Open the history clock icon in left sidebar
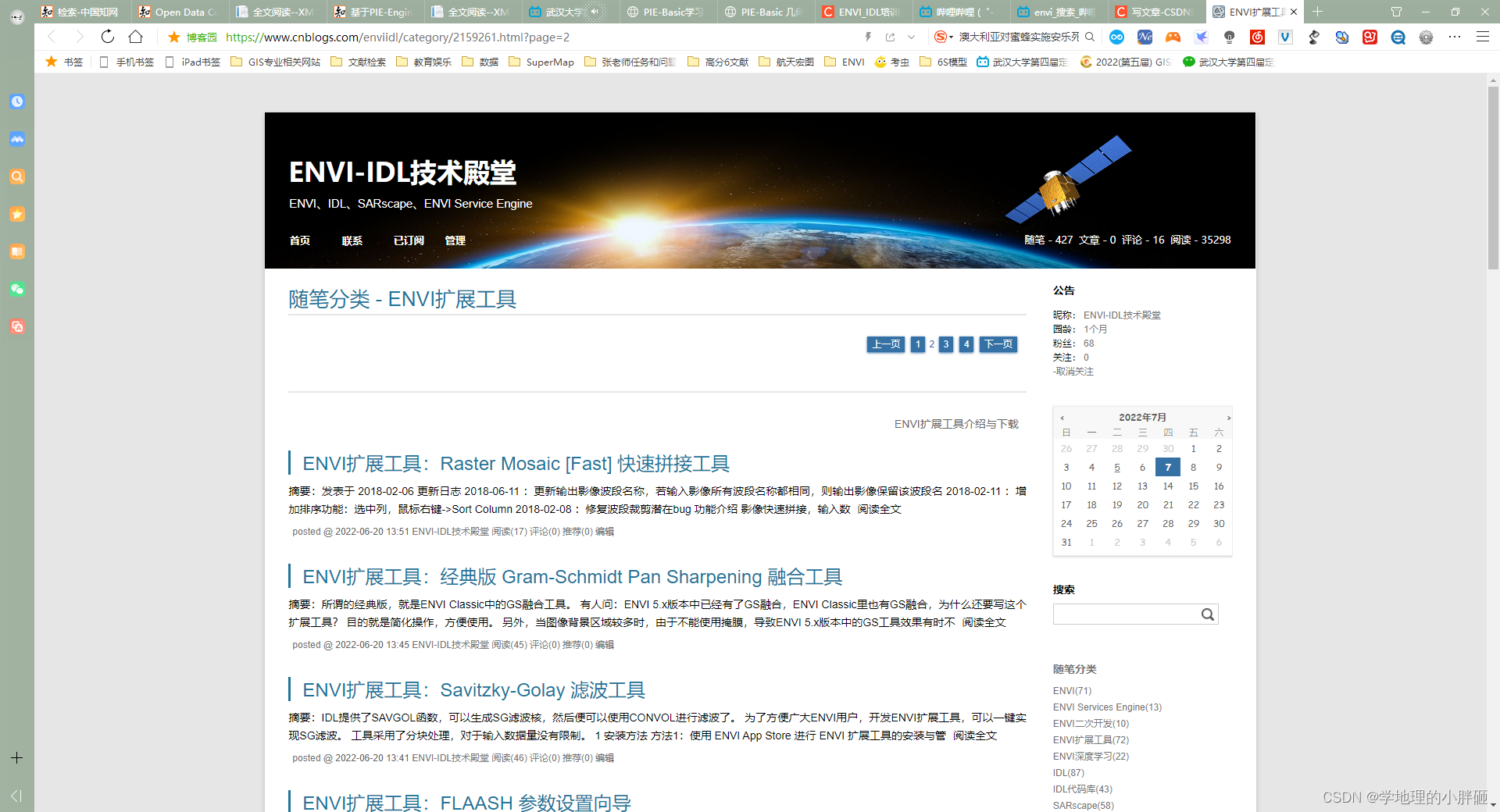This screenshot has width=1500, height=812. 17,101
